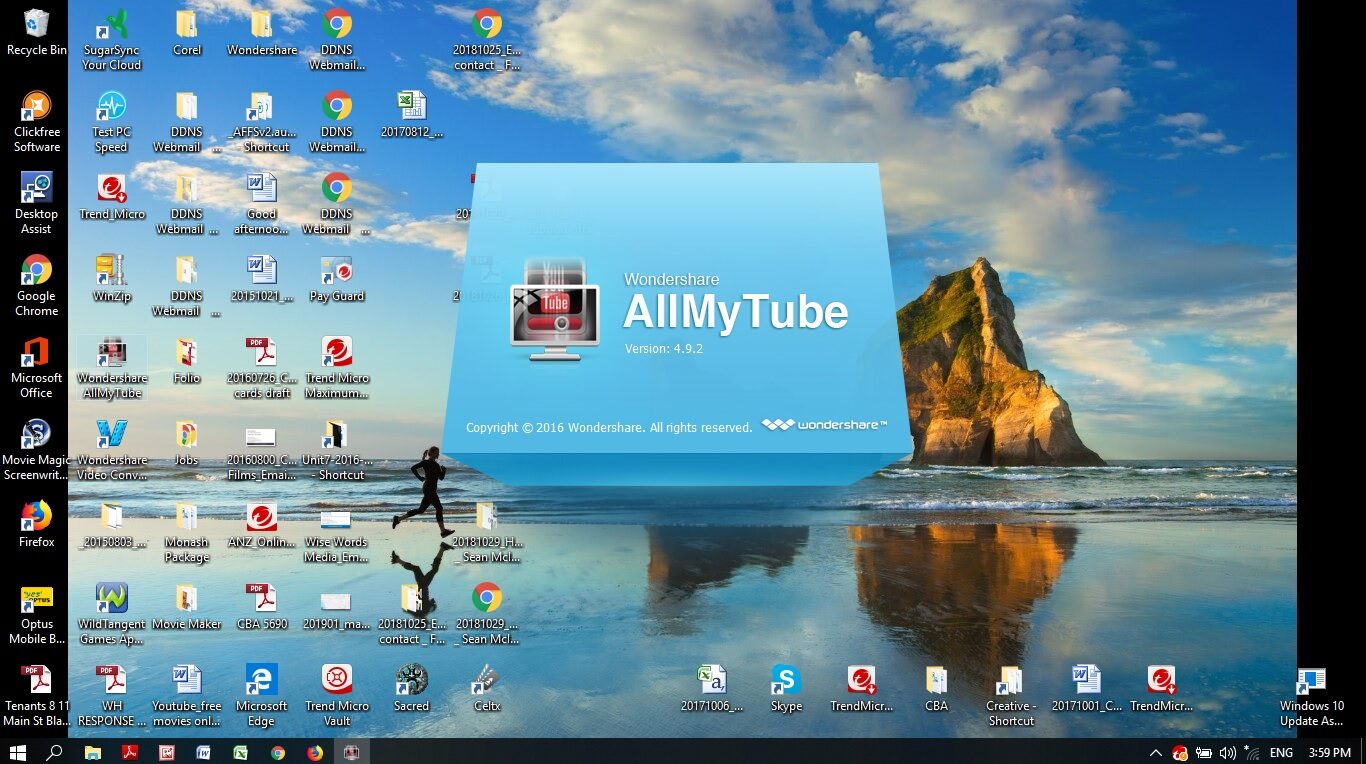This screenshot has height=764, width=1366.
Task: Open the Jobs folder
Action: [187, 443]
